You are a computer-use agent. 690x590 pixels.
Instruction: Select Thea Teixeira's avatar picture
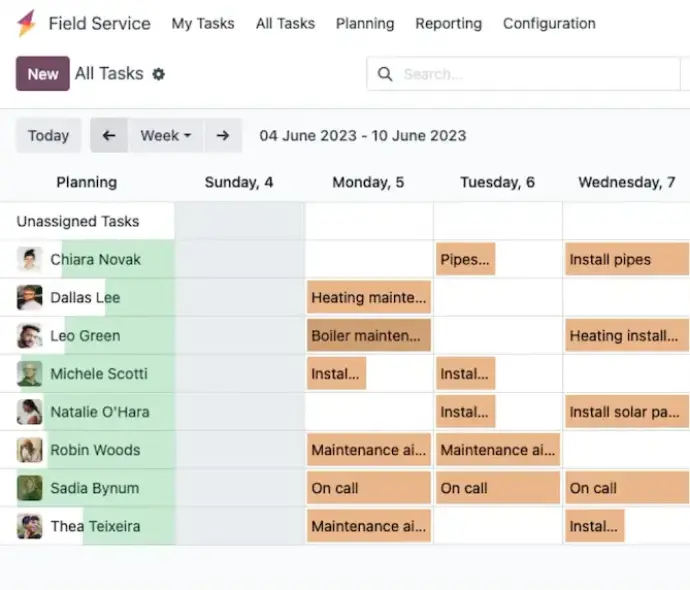point(29,526)
